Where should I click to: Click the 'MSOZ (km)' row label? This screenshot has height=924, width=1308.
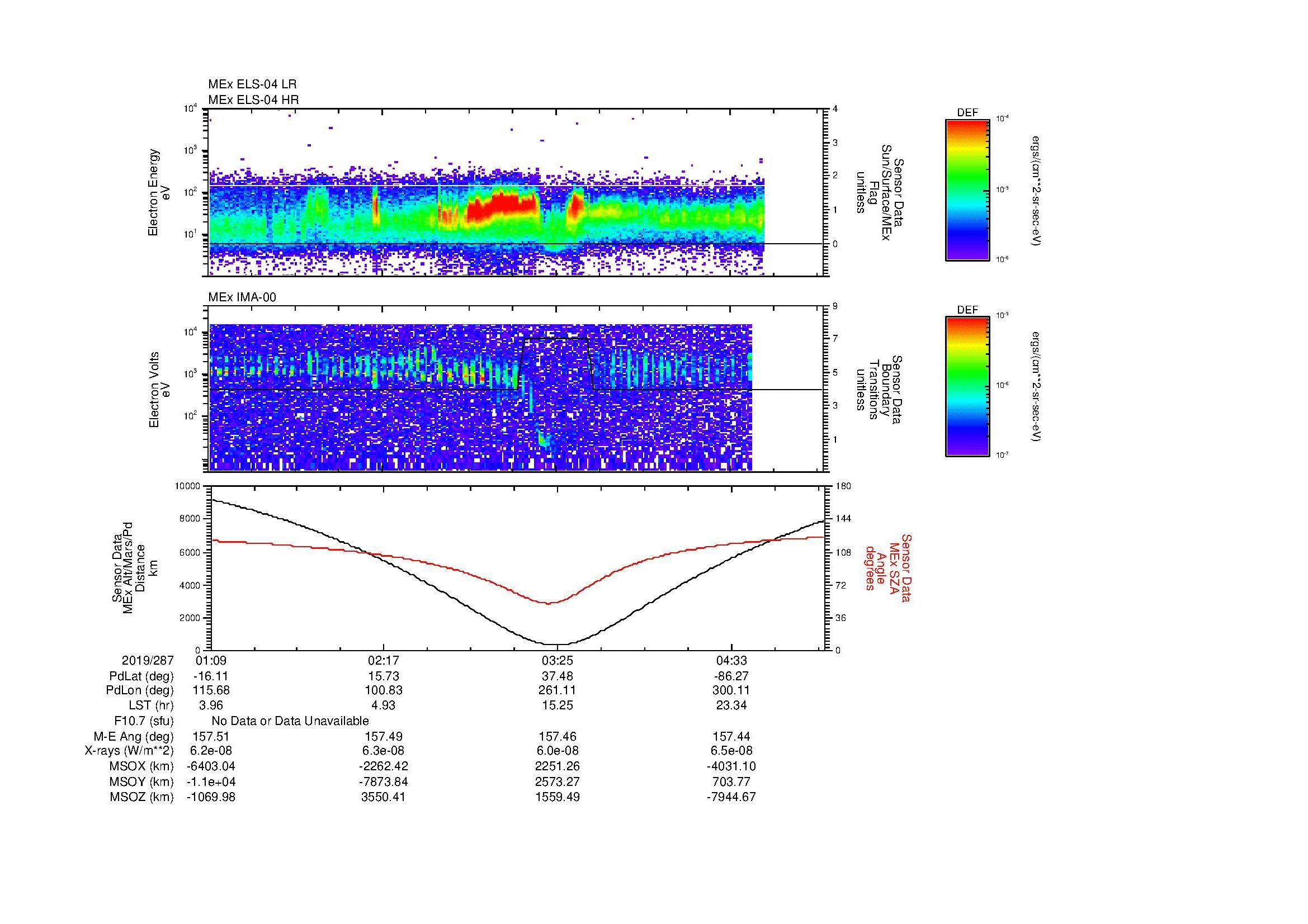coord(141,797)
